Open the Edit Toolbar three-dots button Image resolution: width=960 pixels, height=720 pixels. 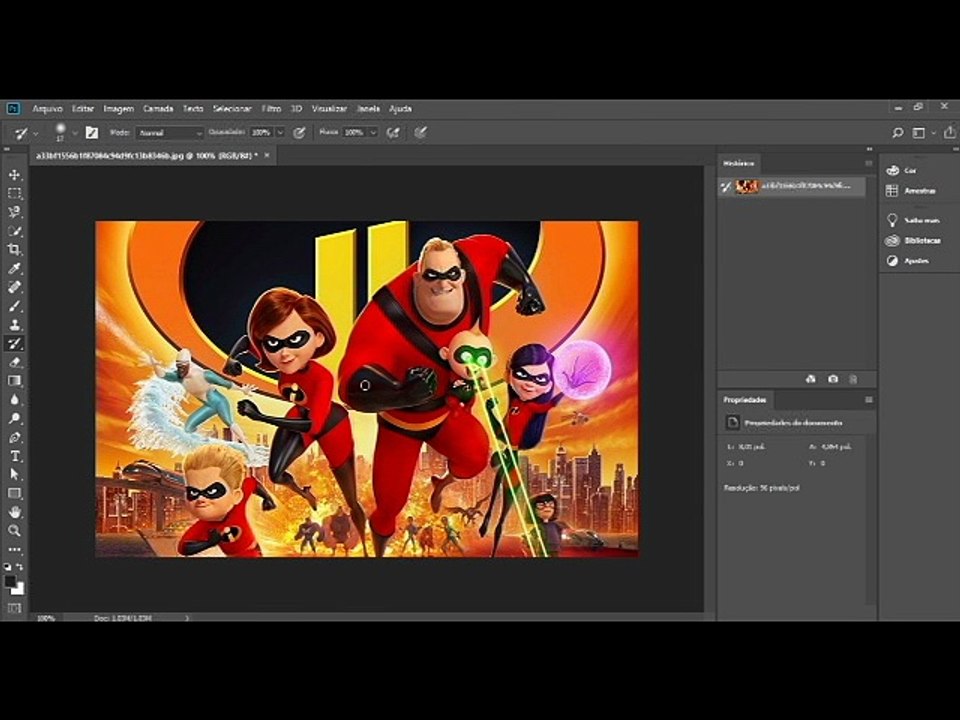(14, 549)
